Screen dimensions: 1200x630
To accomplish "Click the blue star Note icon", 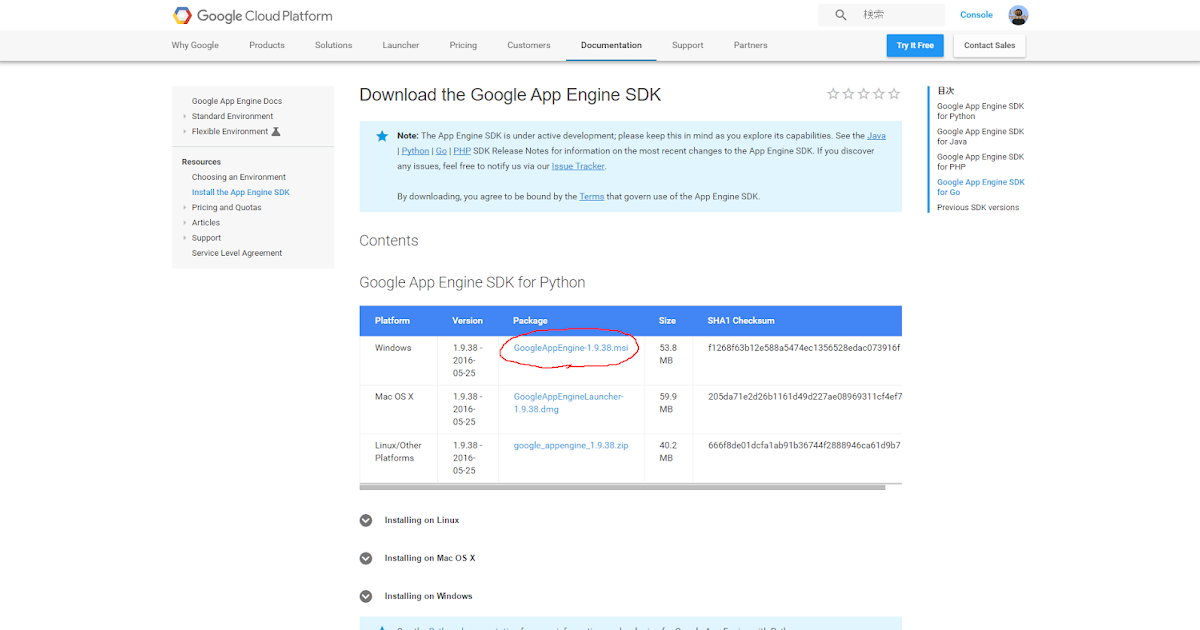I will [x=382, y=136].
